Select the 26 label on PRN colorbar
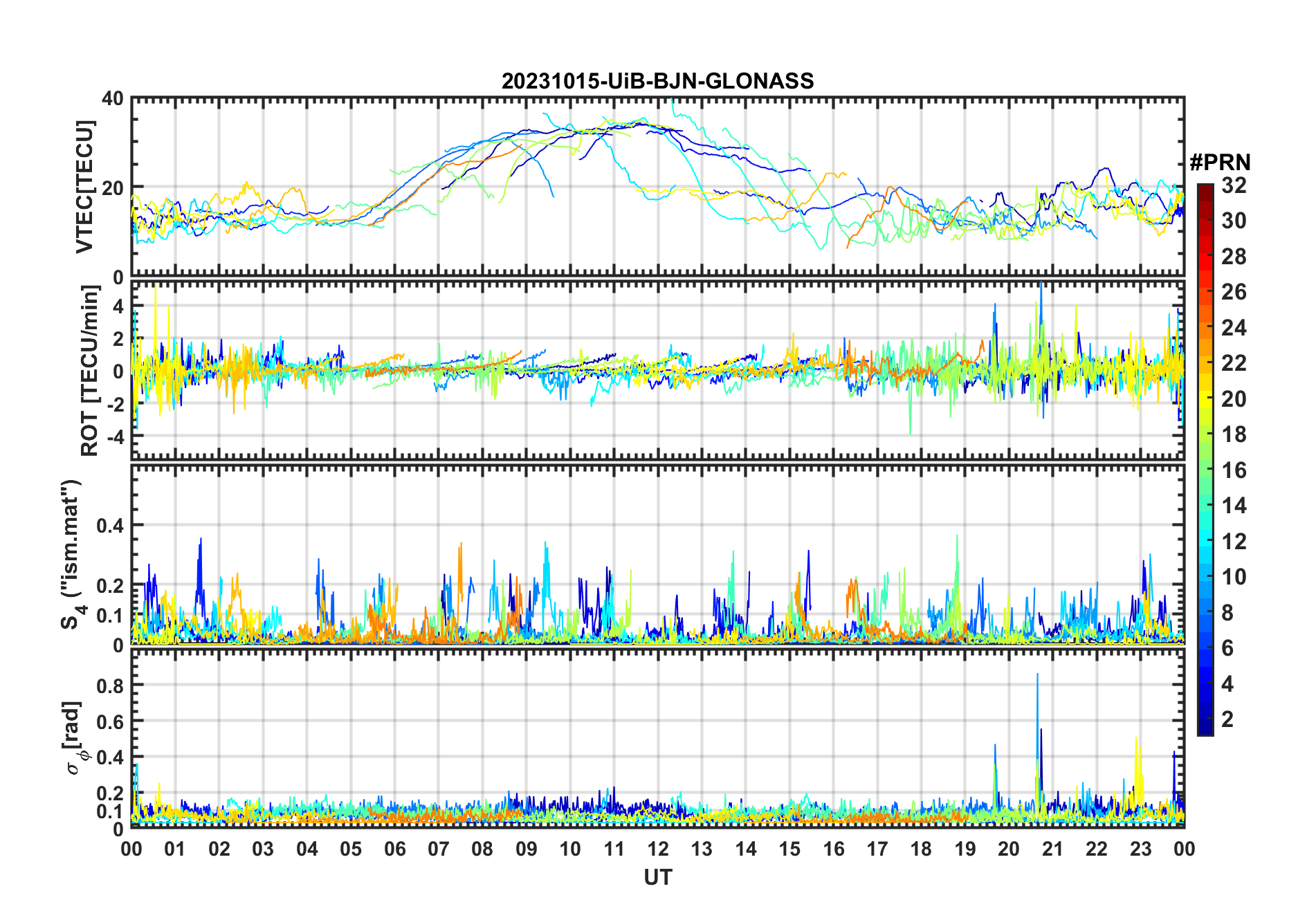Image resolution: width=1316 pixels, height=920 pixels. [1234, 292]
